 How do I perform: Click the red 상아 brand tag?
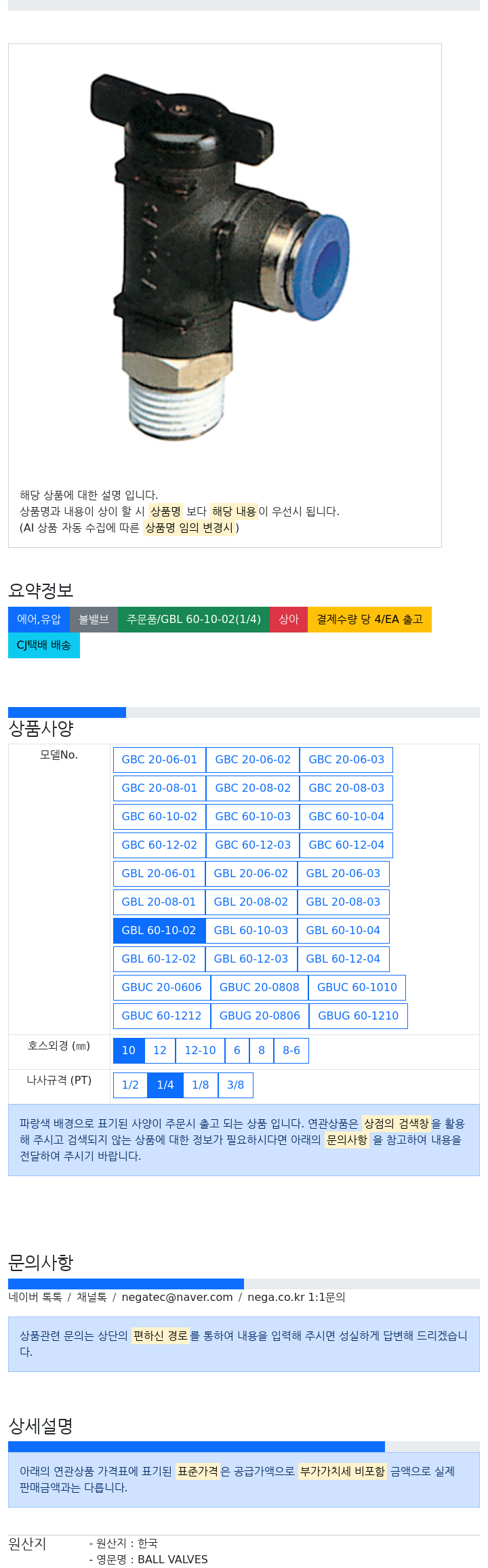click(x=289, y=620)
